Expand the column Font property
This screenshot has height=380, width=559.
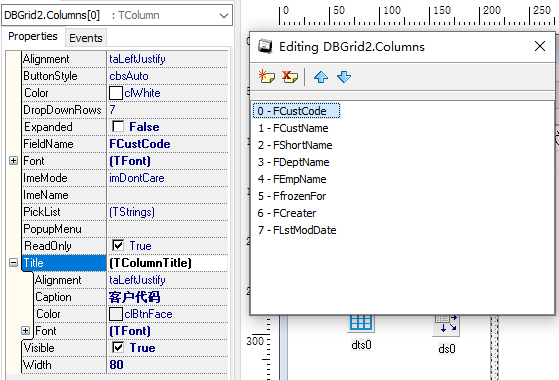pyautogui.click(x=14, y=161)
